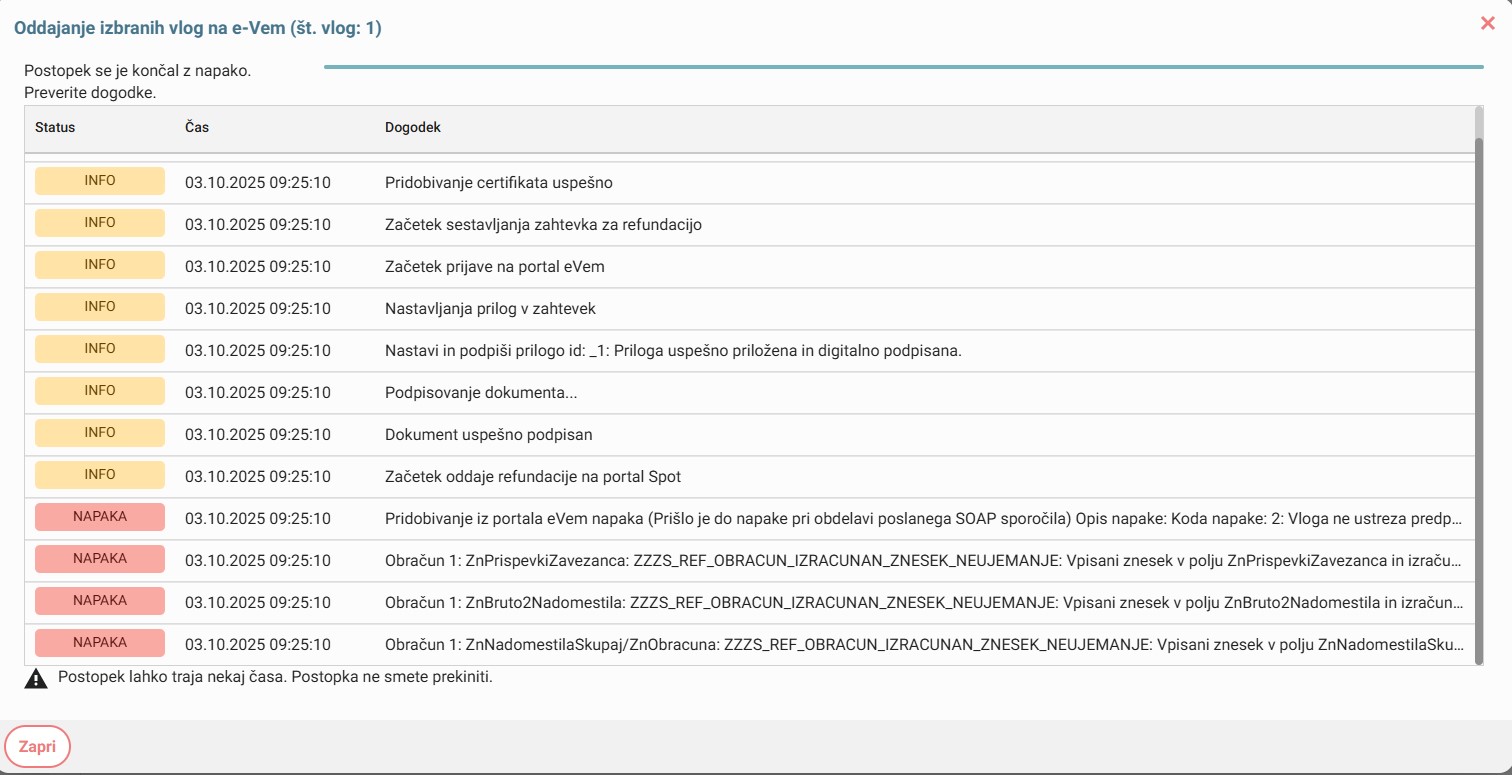Select the Dokument uspešno podpisan event
Image resolution: width=1512 pixels, height=775 pixels.
488,435
